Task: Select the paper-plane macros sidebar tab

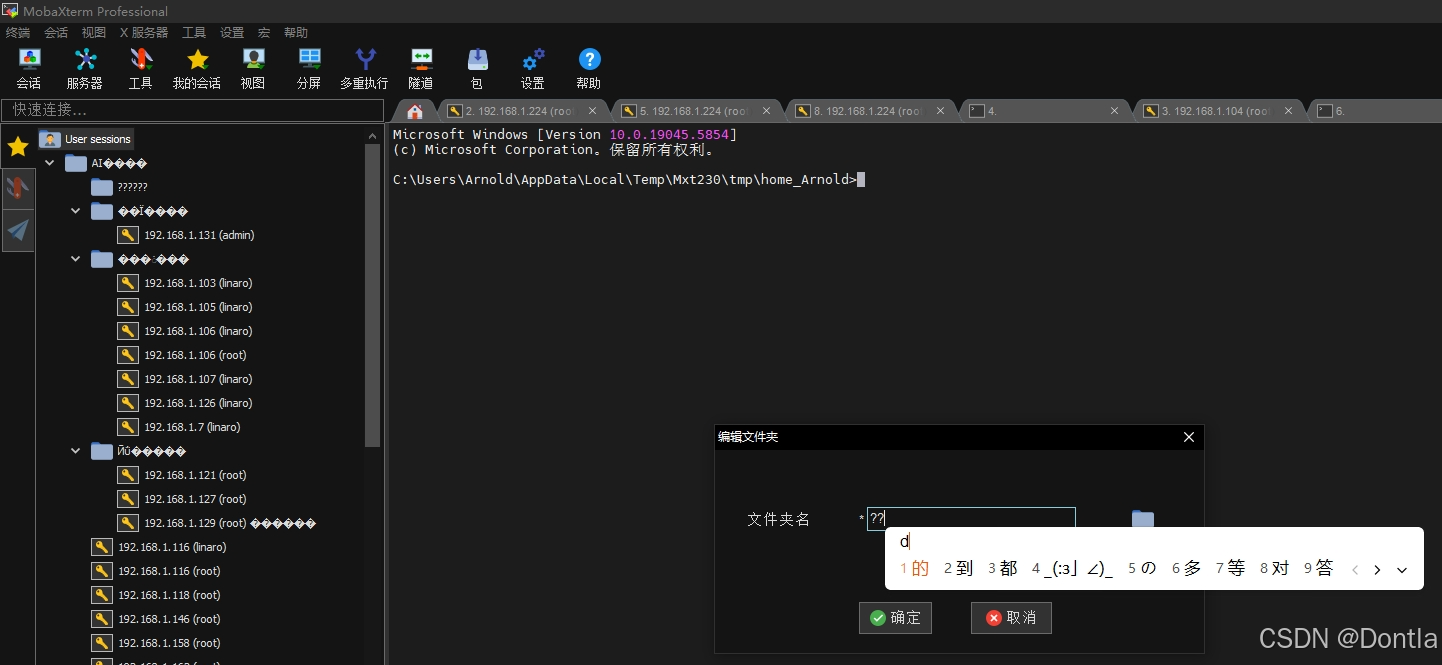Action: [x=18, y=230]
